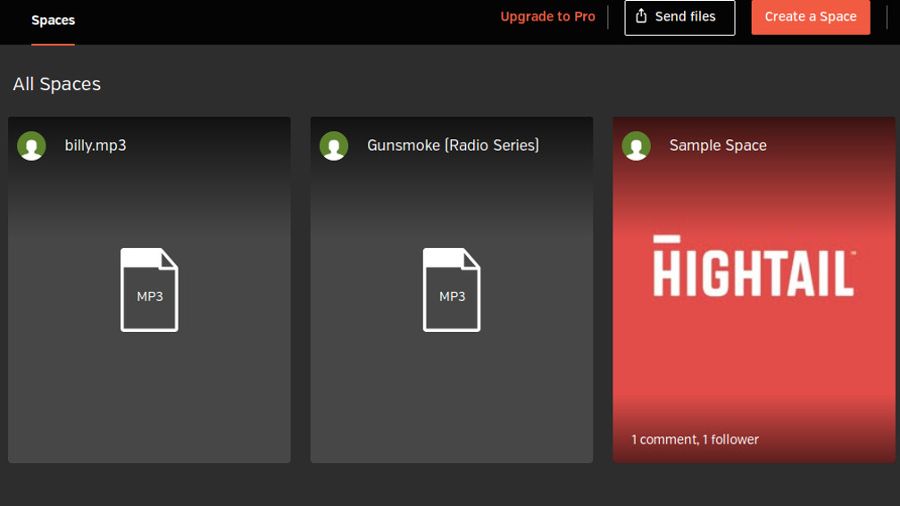Image resolution: width=900 pixels, height=506 pixels.
Task: Click the avatar on the billy.mp3 card
Action: [32, 146]
